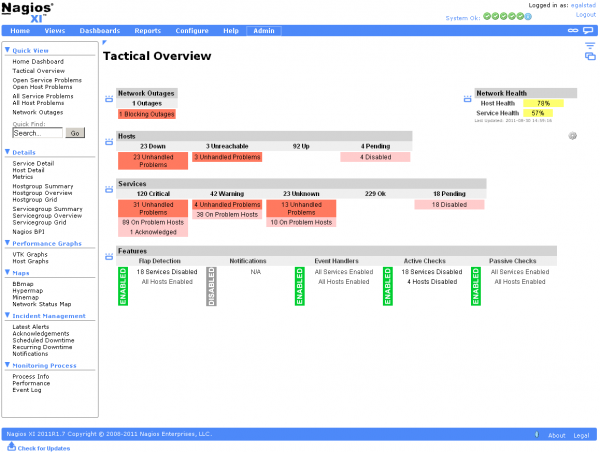Image resolution: width=600 pixels, height=452 pixels.
Task: Click the dashlet icon beside Services panel
Action: tap(109, 189)
